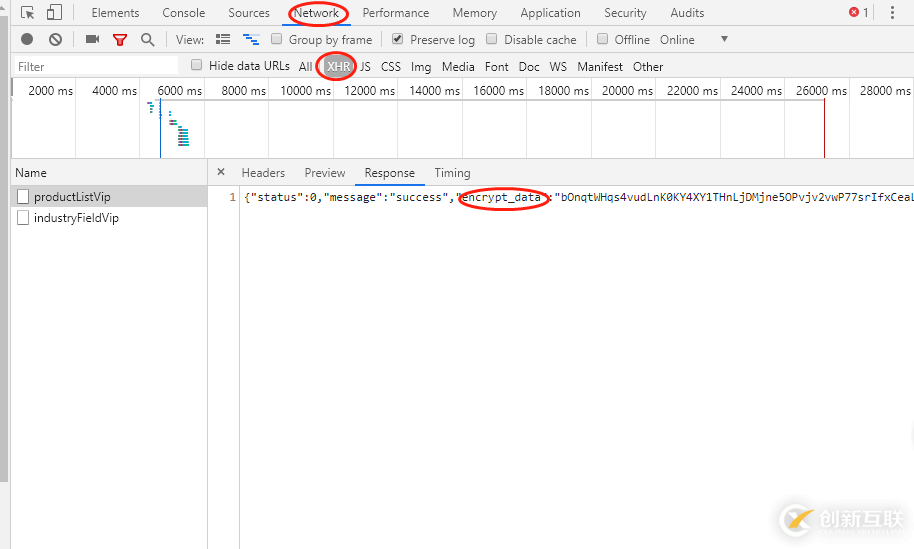
Task: Filter requests by Media type
Action: pos(458,66)
